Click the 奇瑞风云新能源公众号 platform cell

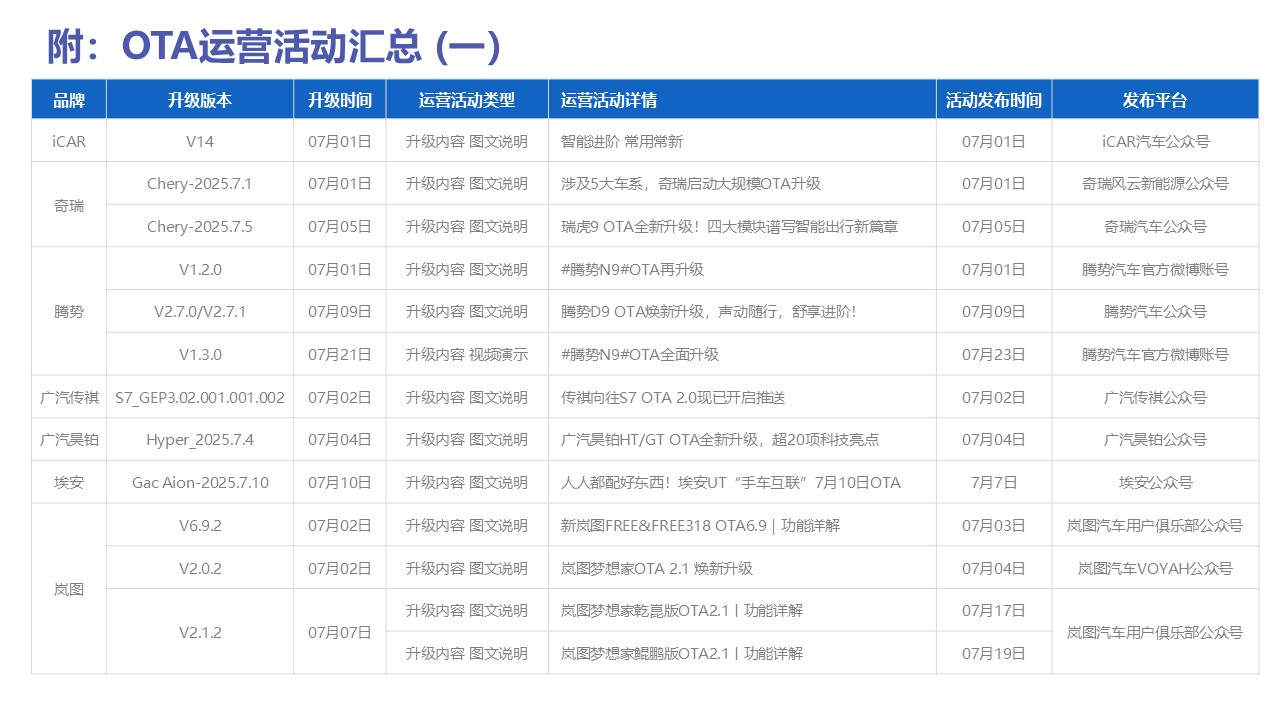[1155, 184]
